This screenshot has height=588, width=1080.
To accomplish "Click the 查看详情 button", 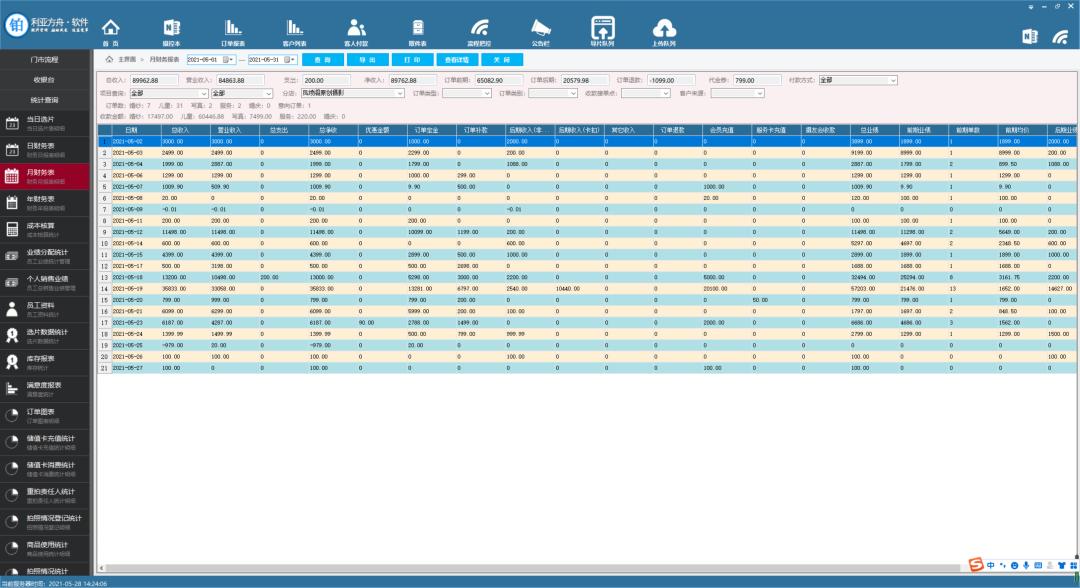I will (457, 60).
